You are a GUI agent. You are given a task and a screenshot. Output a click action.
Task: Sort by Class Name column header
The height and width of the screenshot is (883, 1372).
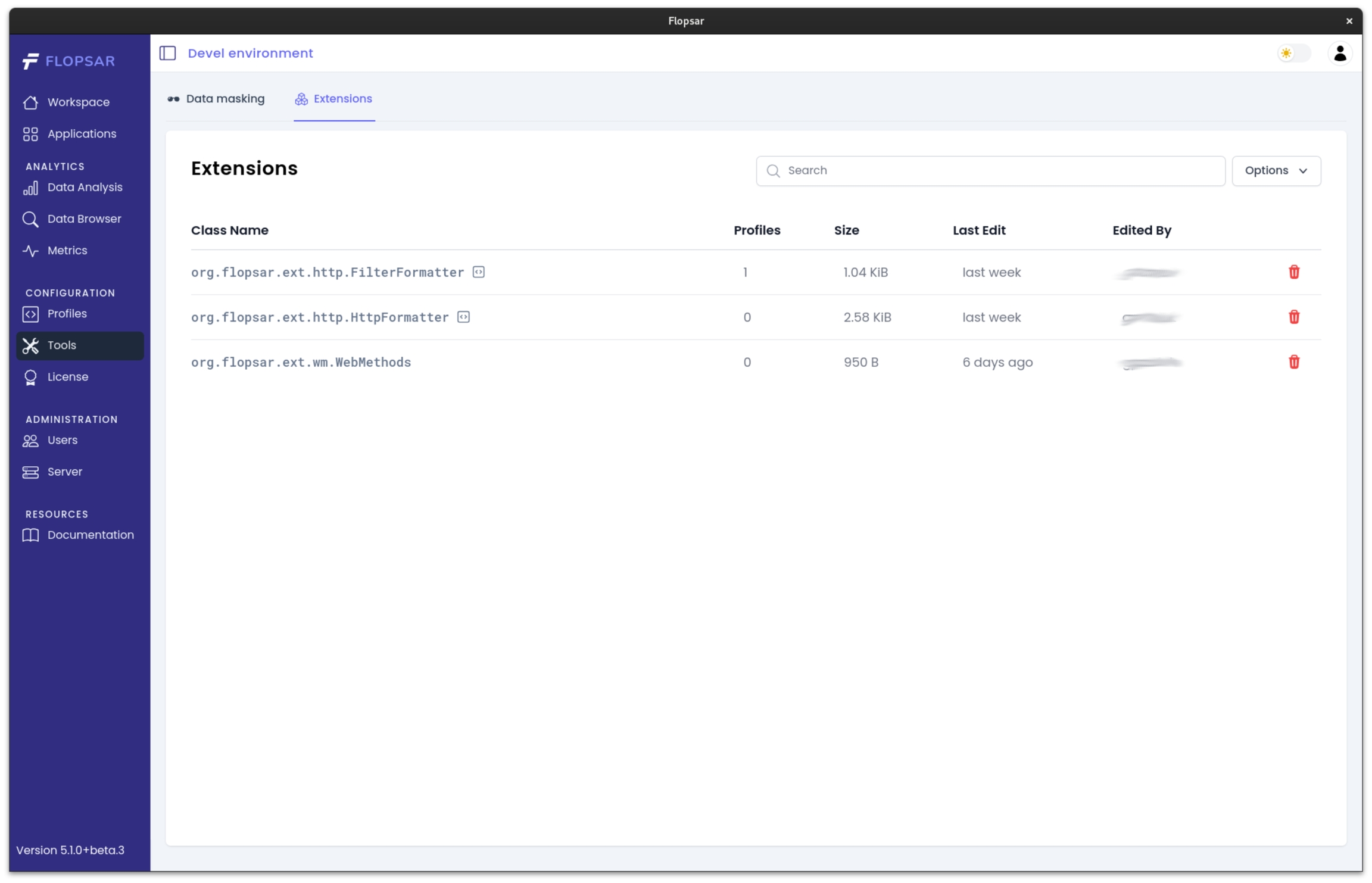click(229, 230)
